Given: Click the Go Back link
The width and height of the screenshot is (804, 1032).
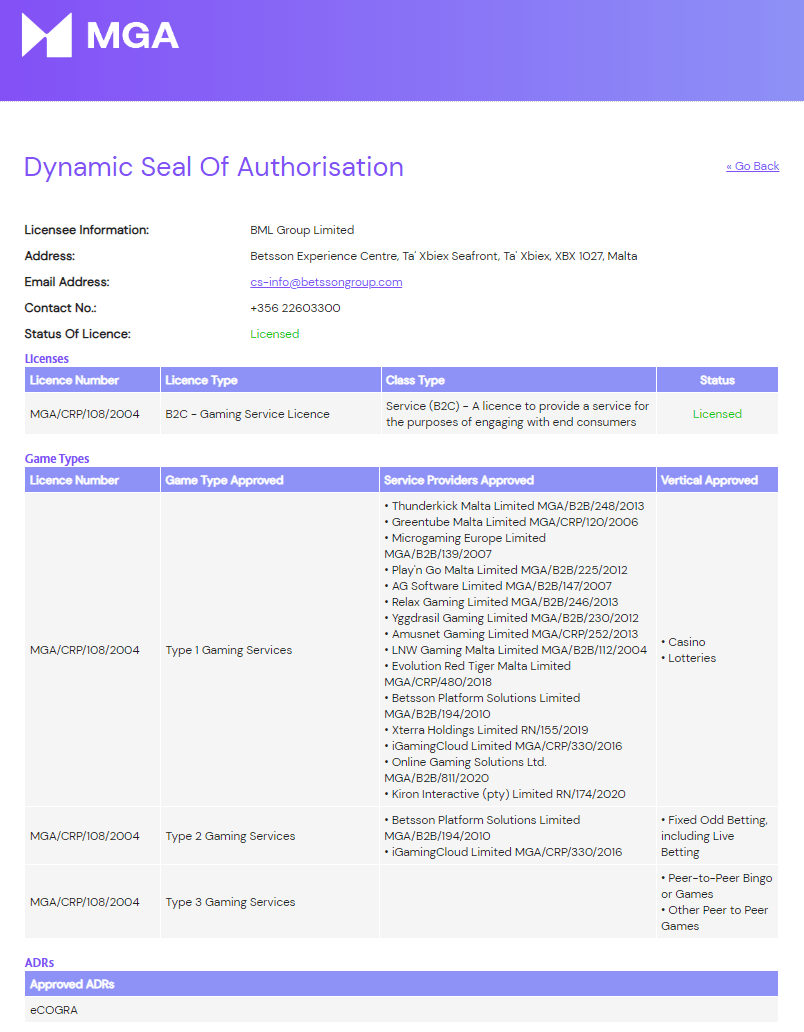Looking at the screenshot, I should click(x=752, y=166).
